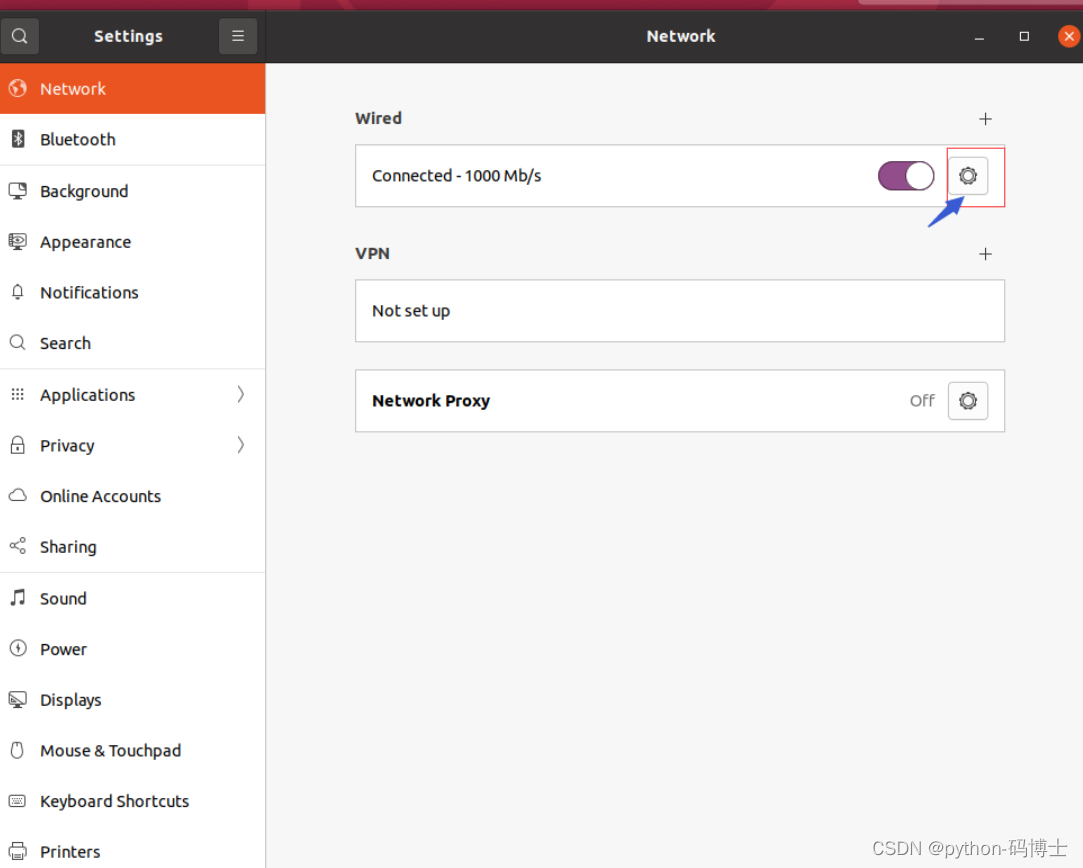This screenshot has width=1083, height=868.
Task: Click the VPN 'Not set up' row
Action: [680, 311]
